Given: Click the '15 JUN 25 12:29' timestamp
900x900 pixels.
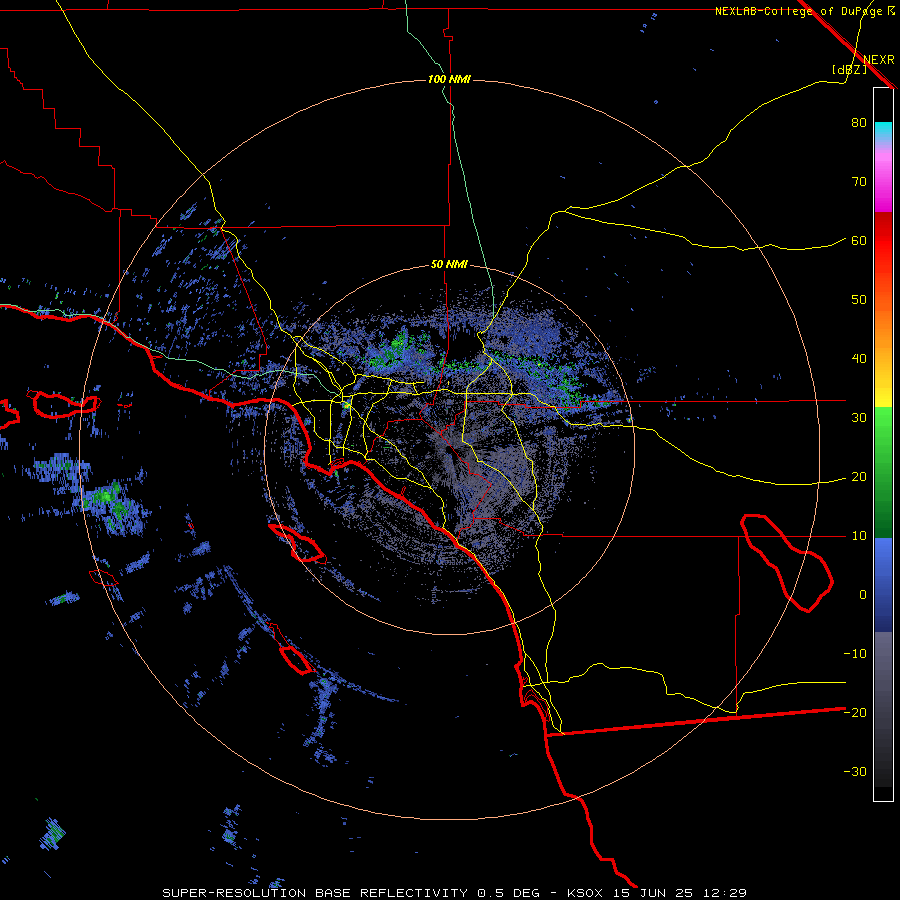Looking at the screenshot, I should coord(680,893).
